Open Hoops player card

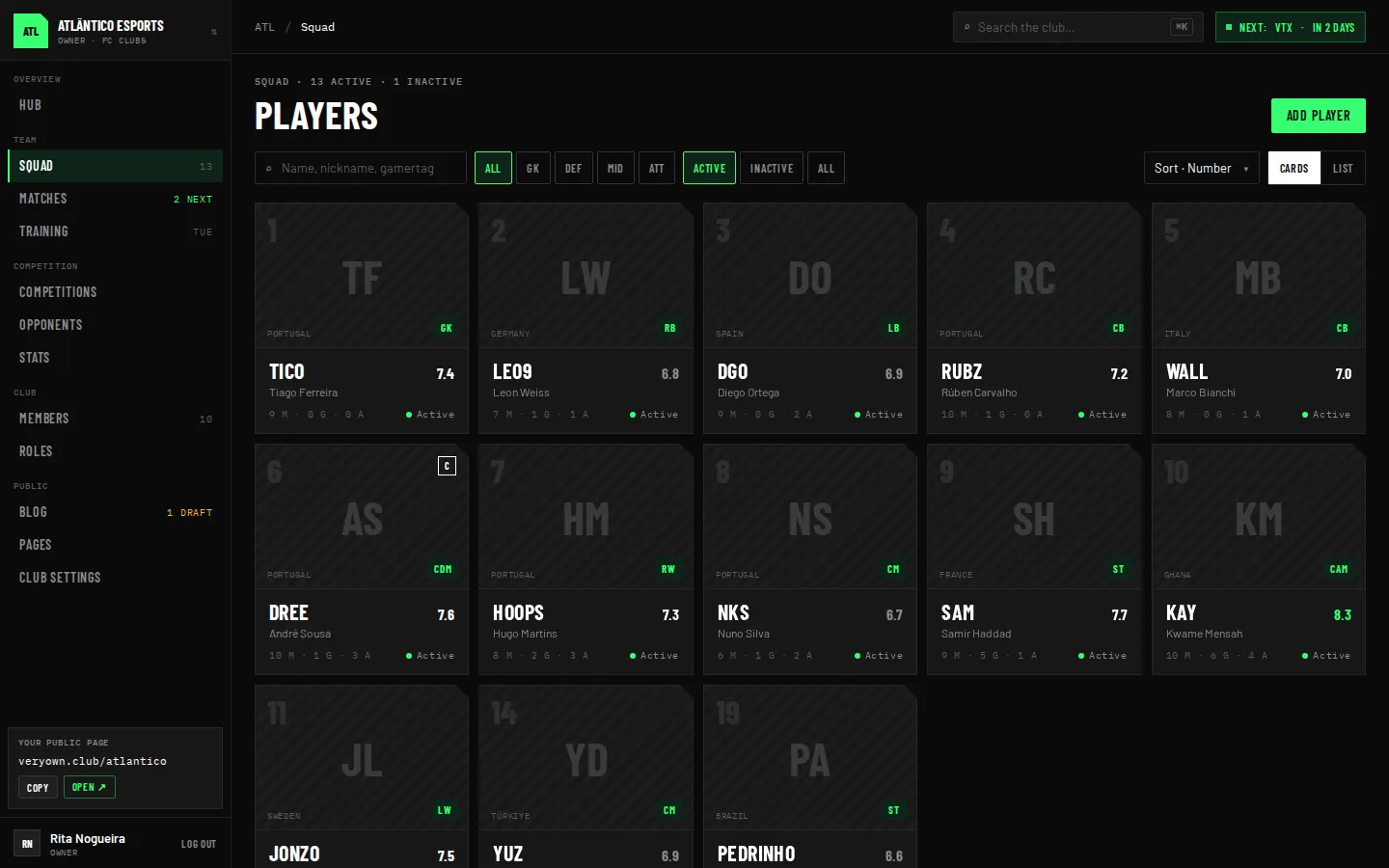tap(586, 559)
